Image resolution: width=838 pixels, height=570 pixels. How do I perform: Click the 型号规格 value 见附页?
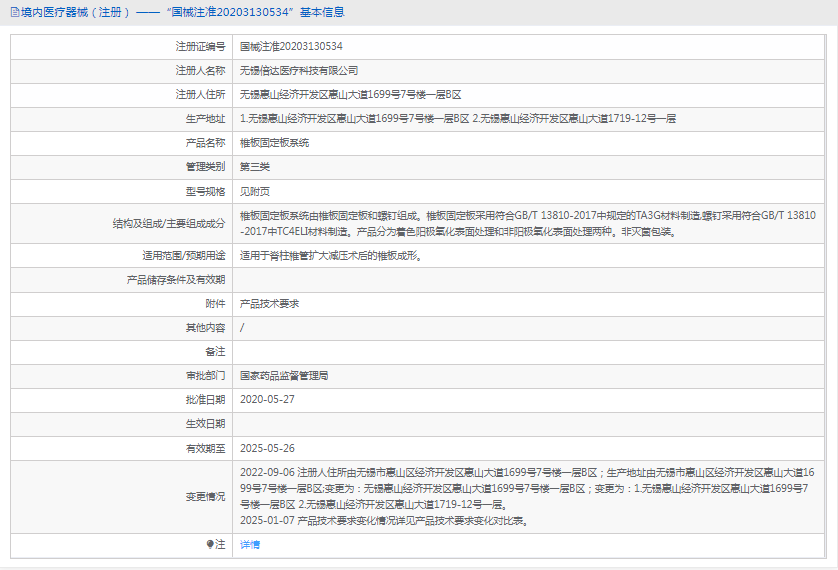tap(254, 191)
